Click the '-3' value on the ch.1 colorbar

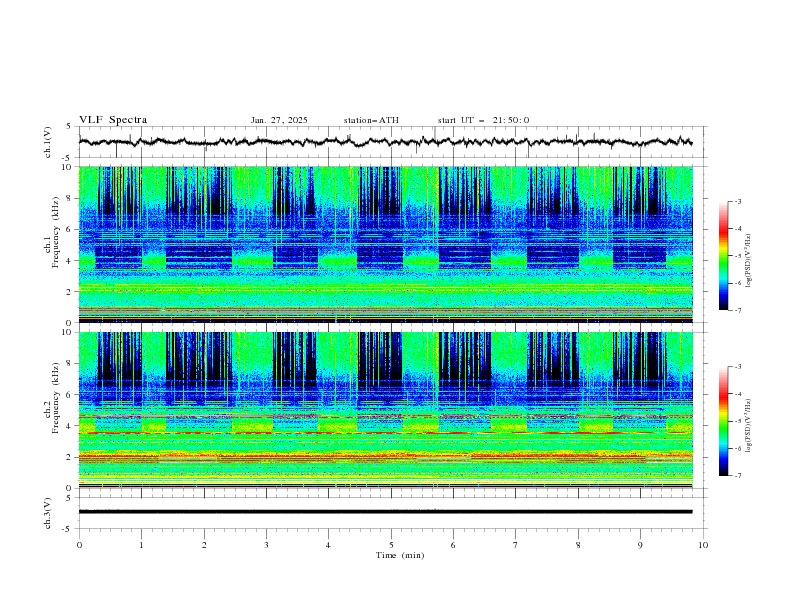(737, 201)
